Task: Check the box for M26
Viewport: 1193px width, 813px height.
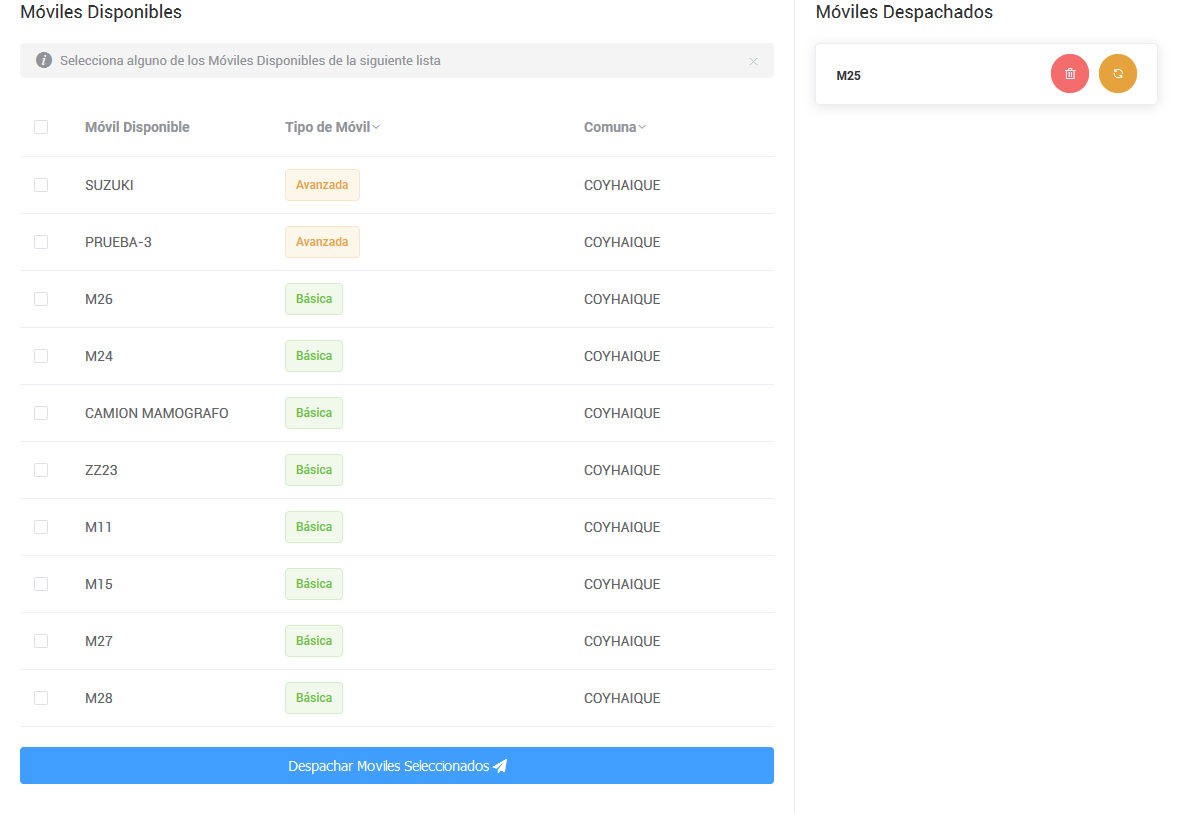Action: [41, 299]
